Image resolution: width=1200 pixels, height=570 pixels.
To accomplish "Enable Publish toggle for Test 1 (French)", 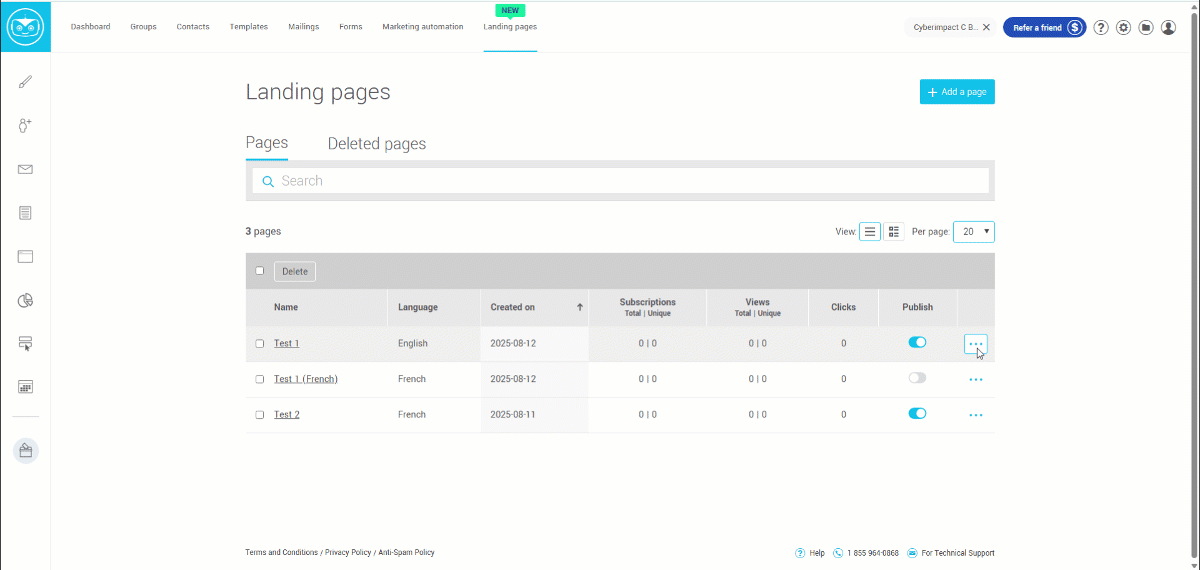I will (917, 378).
